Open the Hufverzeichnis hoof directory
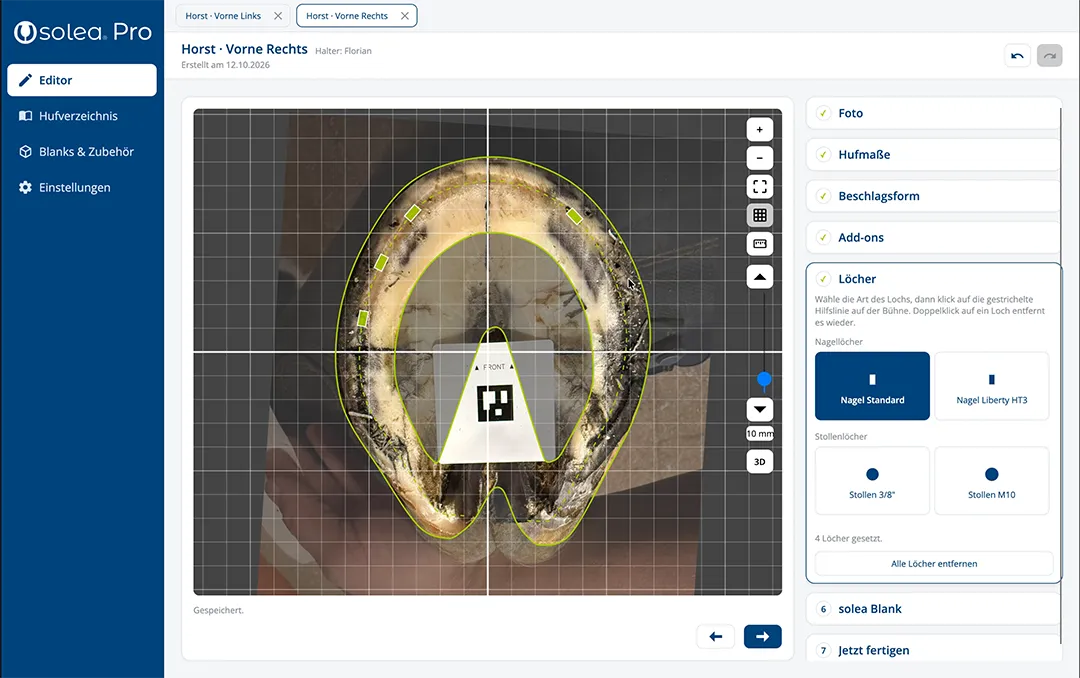Image resolution: width=1080 pixels, height=678 pixels. [x=82, y=116]
